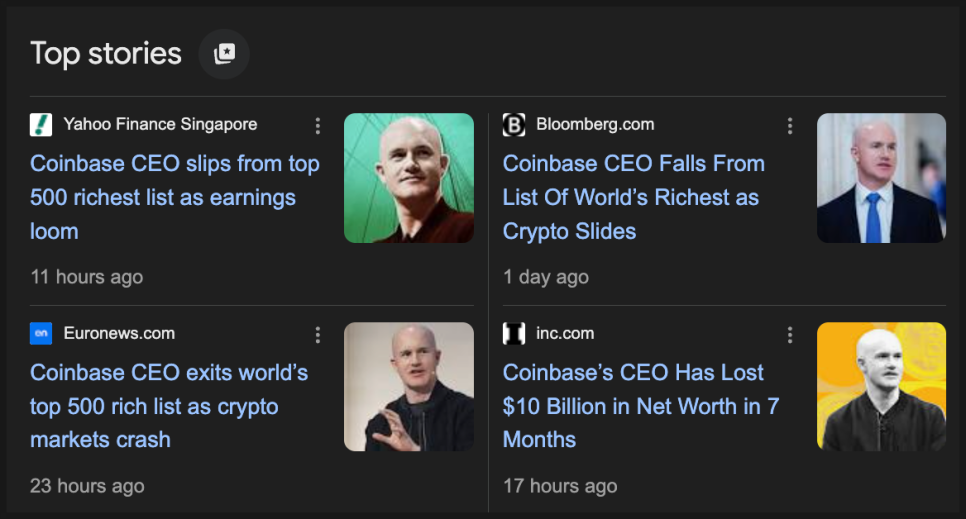Open the three-dot menu for Yahoo Finance story
The height and width of the screenshot is (519, 966).
tap(318, 126)
